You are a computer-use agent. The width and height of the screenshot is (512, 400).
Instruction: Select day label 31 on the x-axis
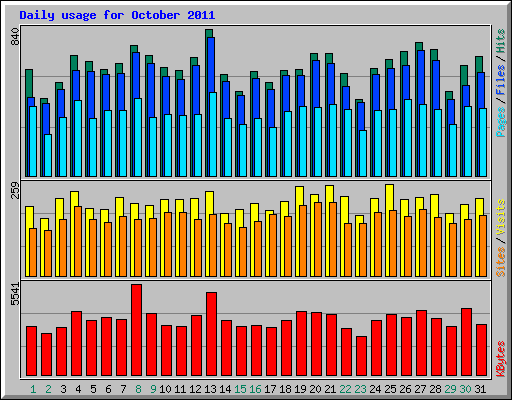(x=480, y=389)
